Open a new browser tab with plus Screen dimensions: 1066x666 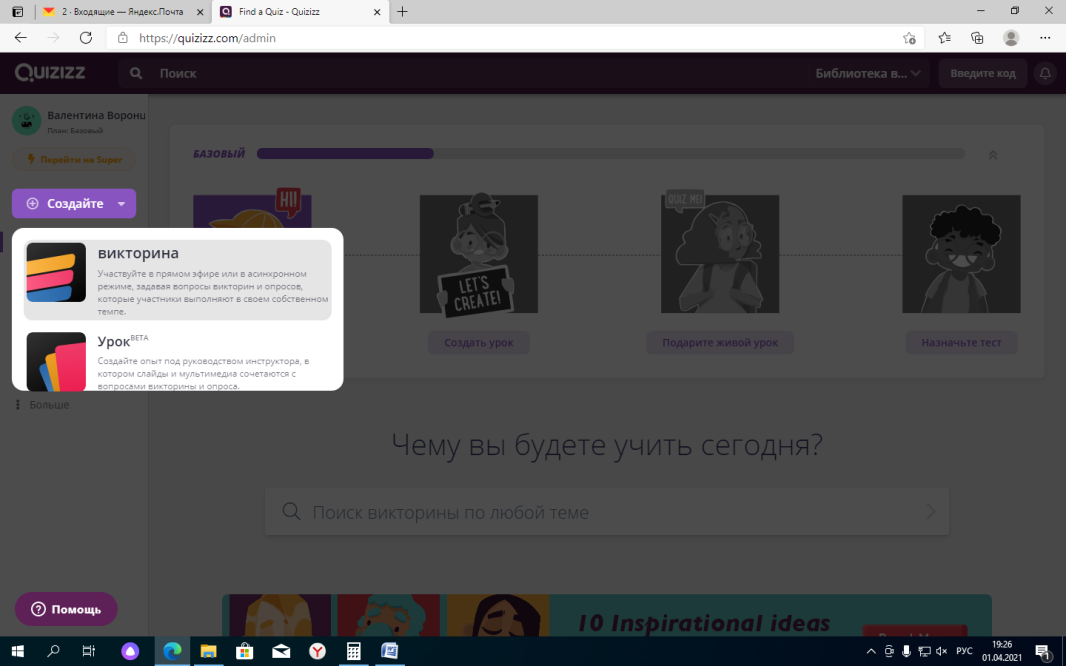pyautogui.click(x=402, y=12)
